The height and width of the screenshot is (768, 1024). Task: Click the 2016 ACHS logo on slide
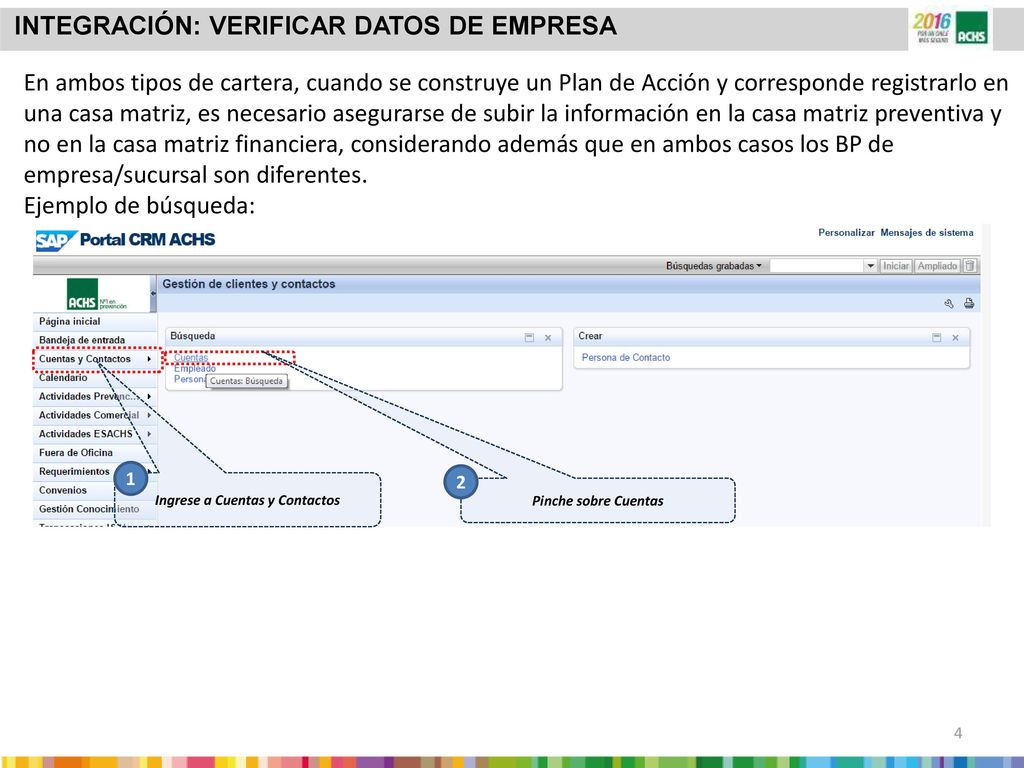pos(951,29)
